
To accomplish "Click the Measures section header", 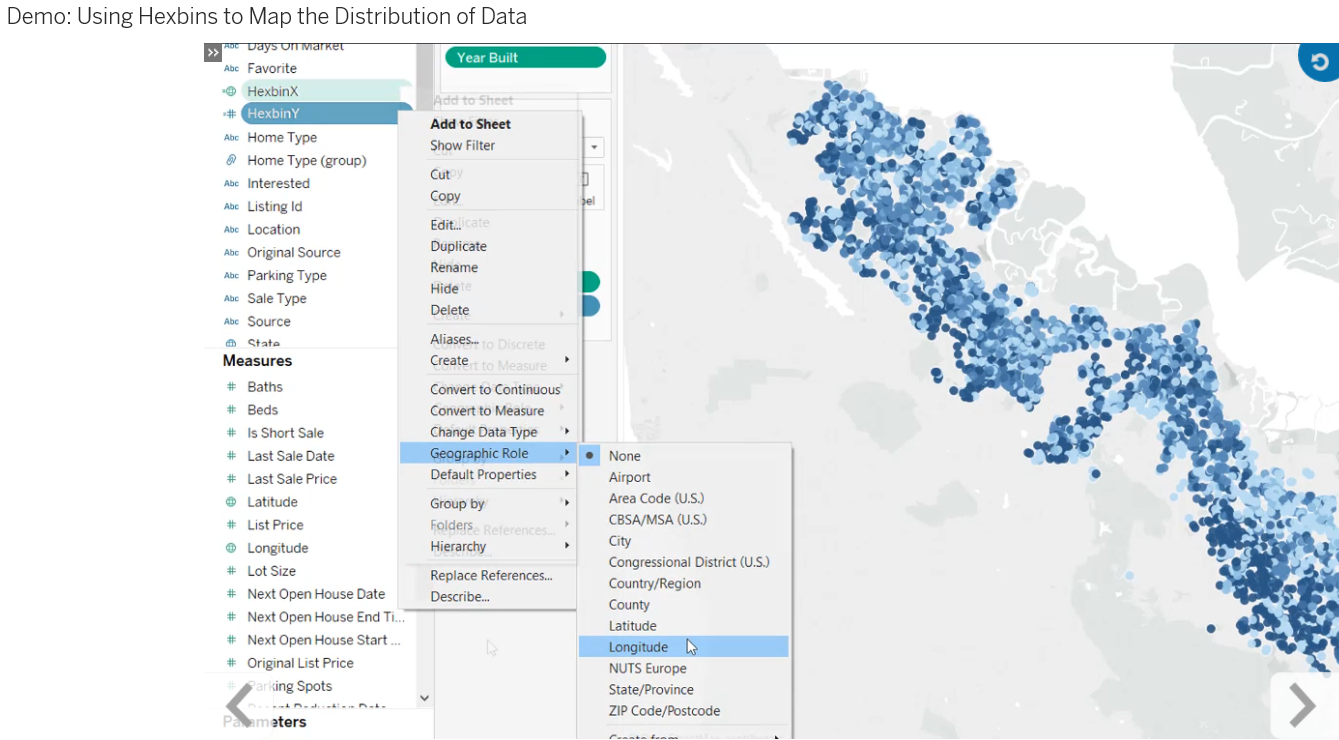I will coord(257,361).
